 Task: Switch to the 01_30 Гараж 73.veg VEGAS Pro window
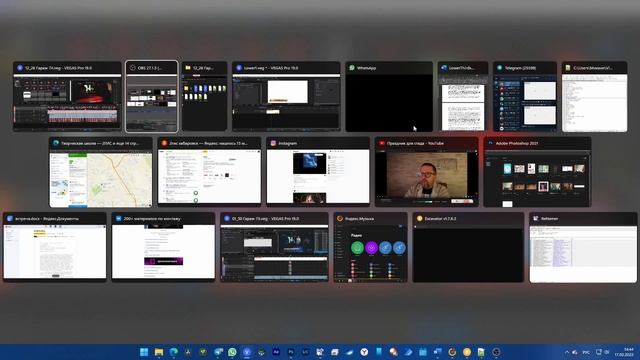[x=274, y=247]
